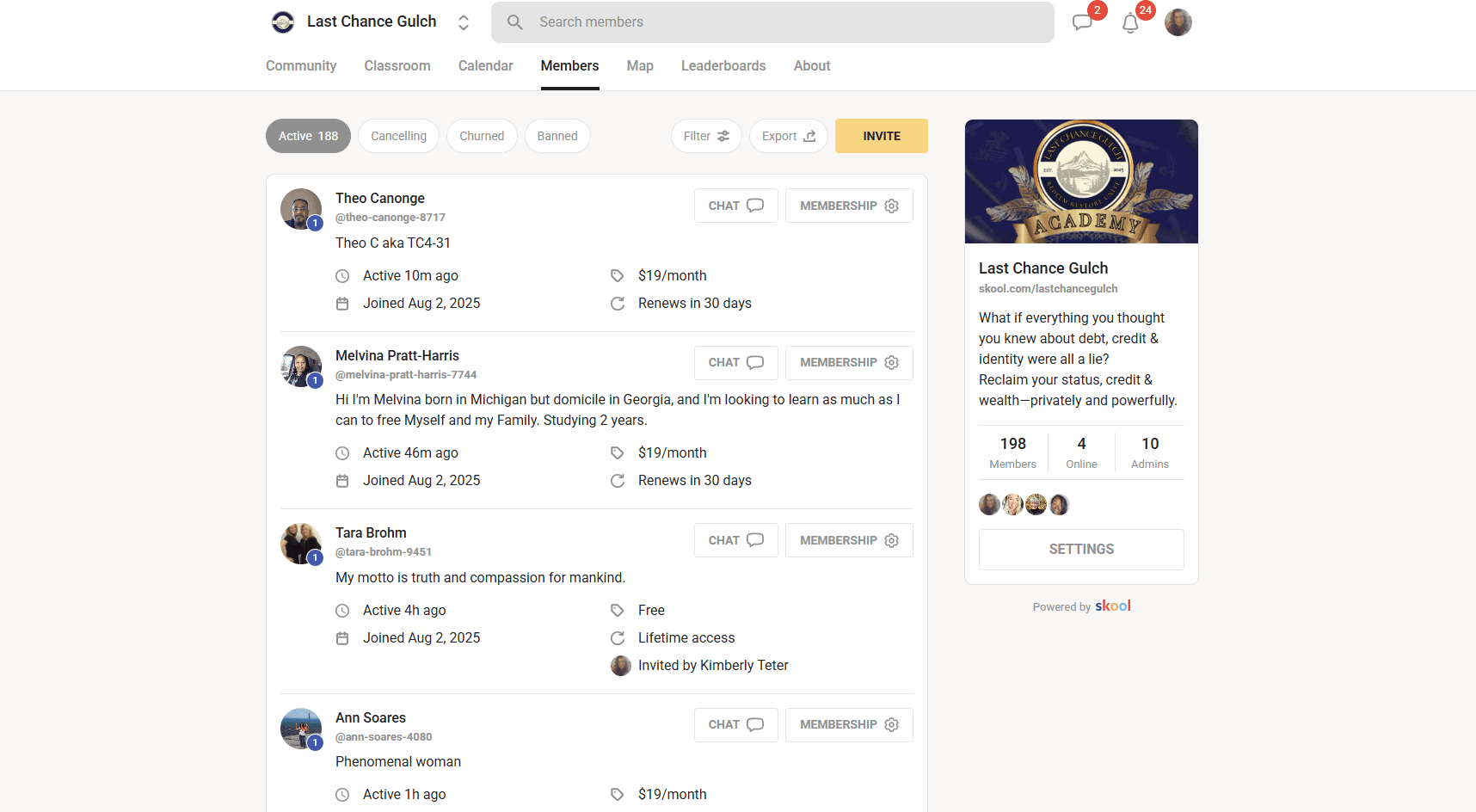Screen dimensions: 1476x812
Task: Open Tara Brohm's membership settings
Action: [849, 540]
